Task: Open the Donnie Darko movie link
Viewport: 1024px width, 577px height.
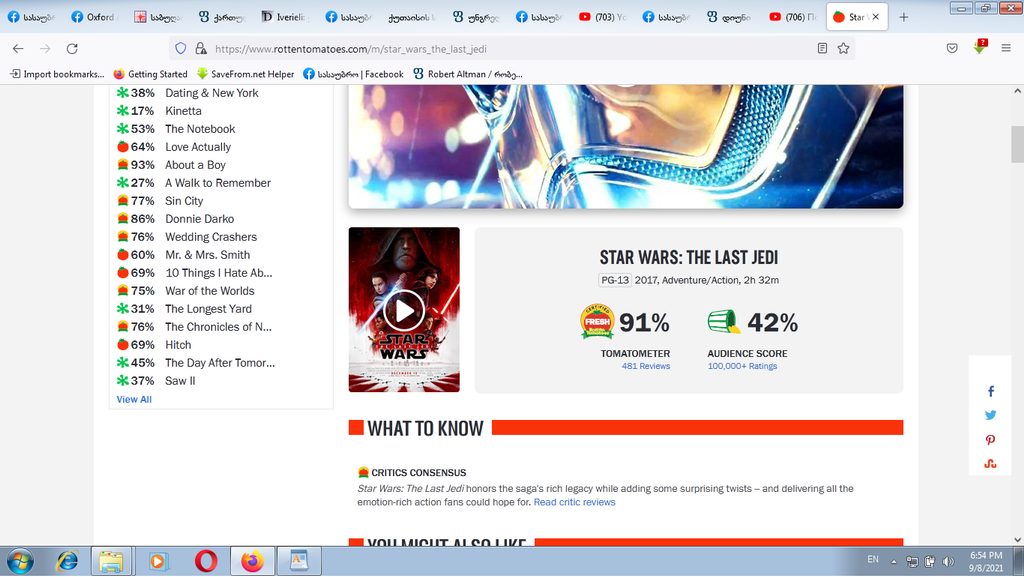Action: 199,219
